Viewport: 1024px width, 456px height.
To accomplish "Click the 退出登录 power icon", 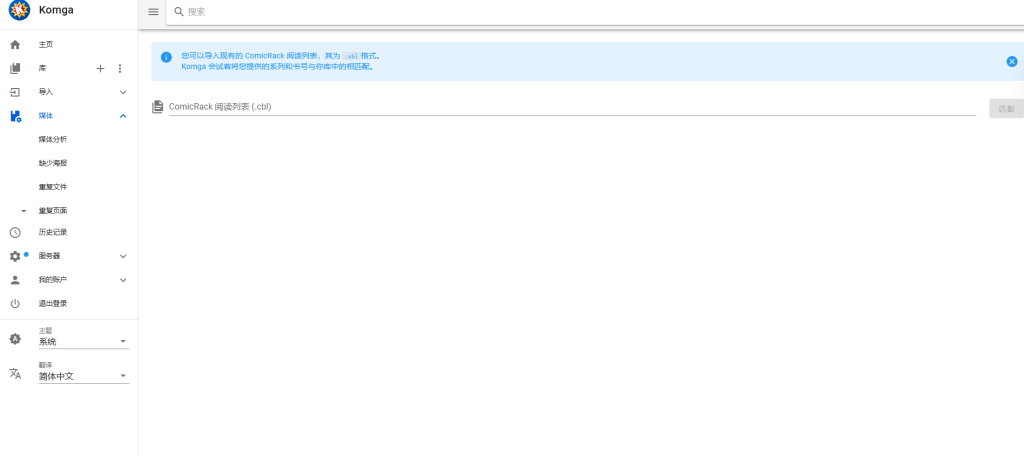I will 15,303.
